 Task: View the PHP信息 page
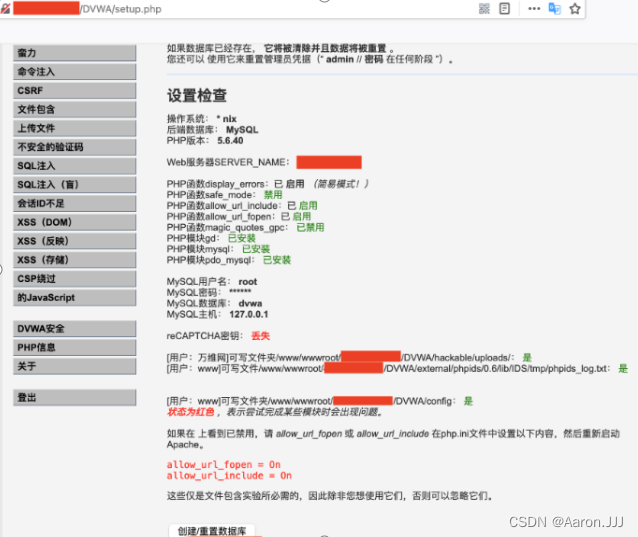click(x=75, y=348)
